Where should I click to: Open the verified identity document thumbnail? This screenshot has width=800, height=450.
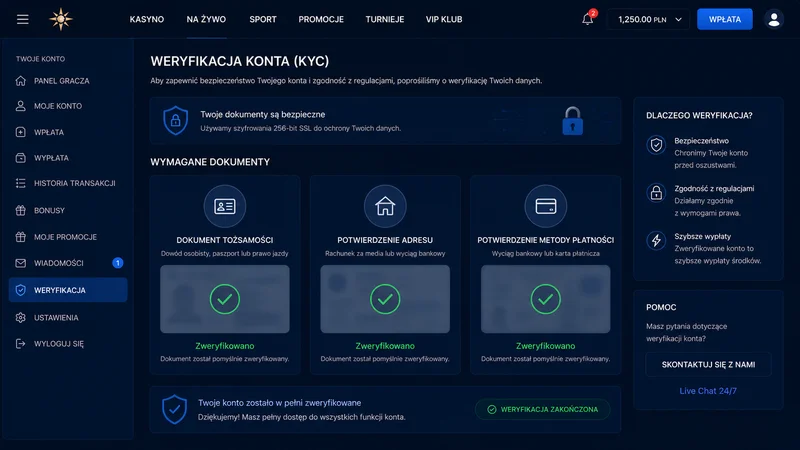[224, 299]
